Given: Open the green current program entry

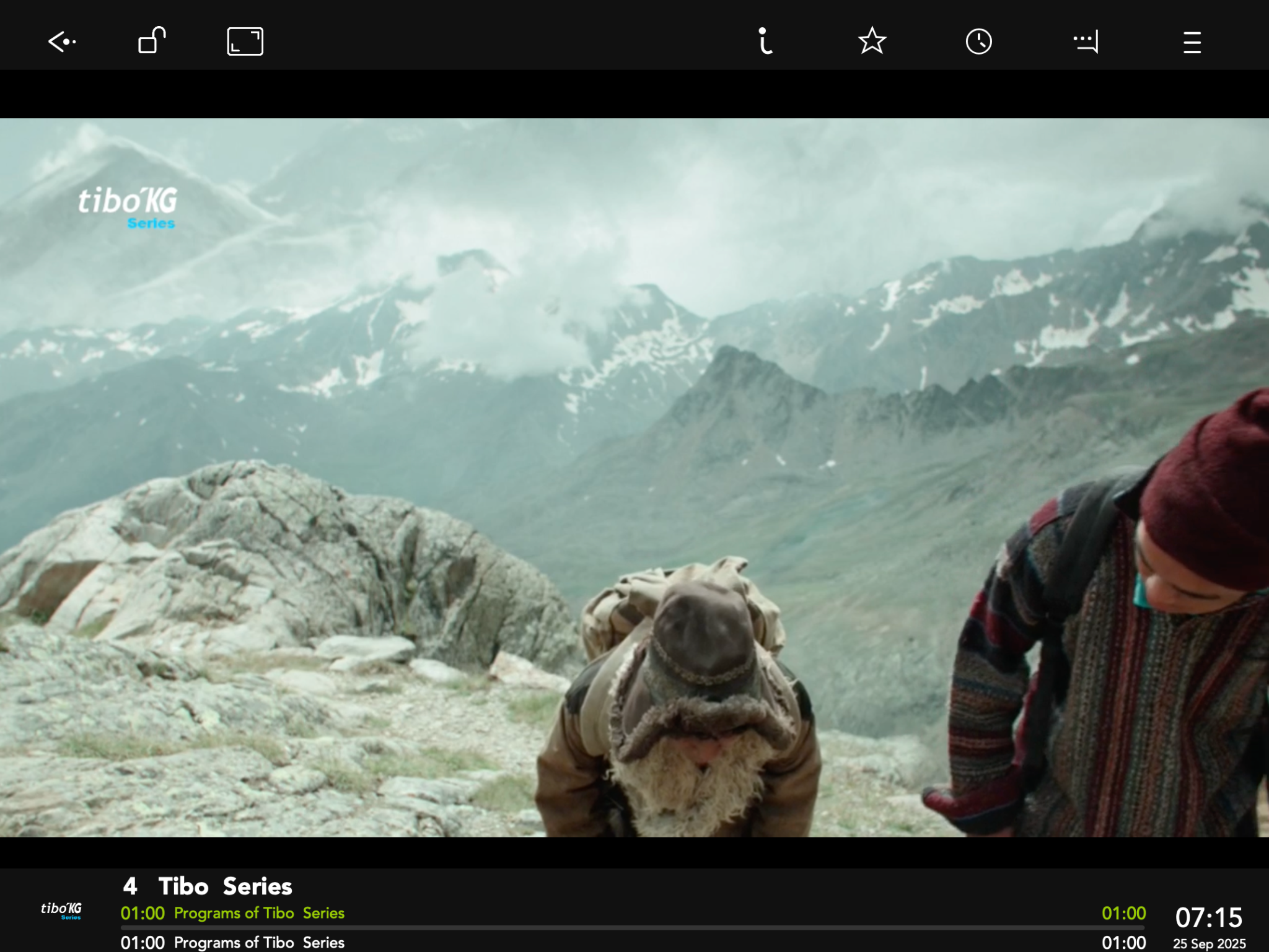Looking at the screenshot, I should [258, 913].
